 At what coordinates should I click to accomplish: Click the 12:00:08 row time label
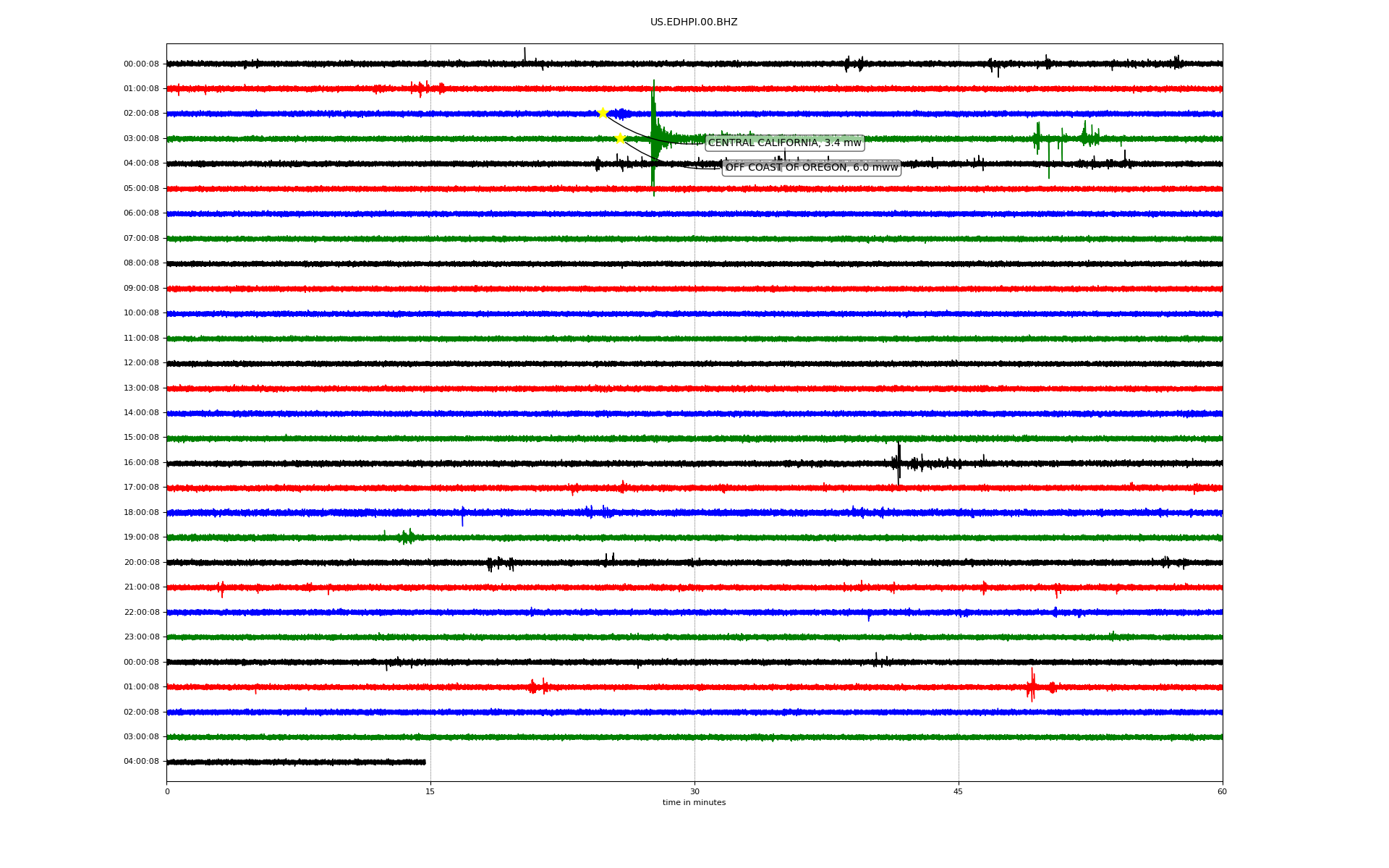coord(141,363)
